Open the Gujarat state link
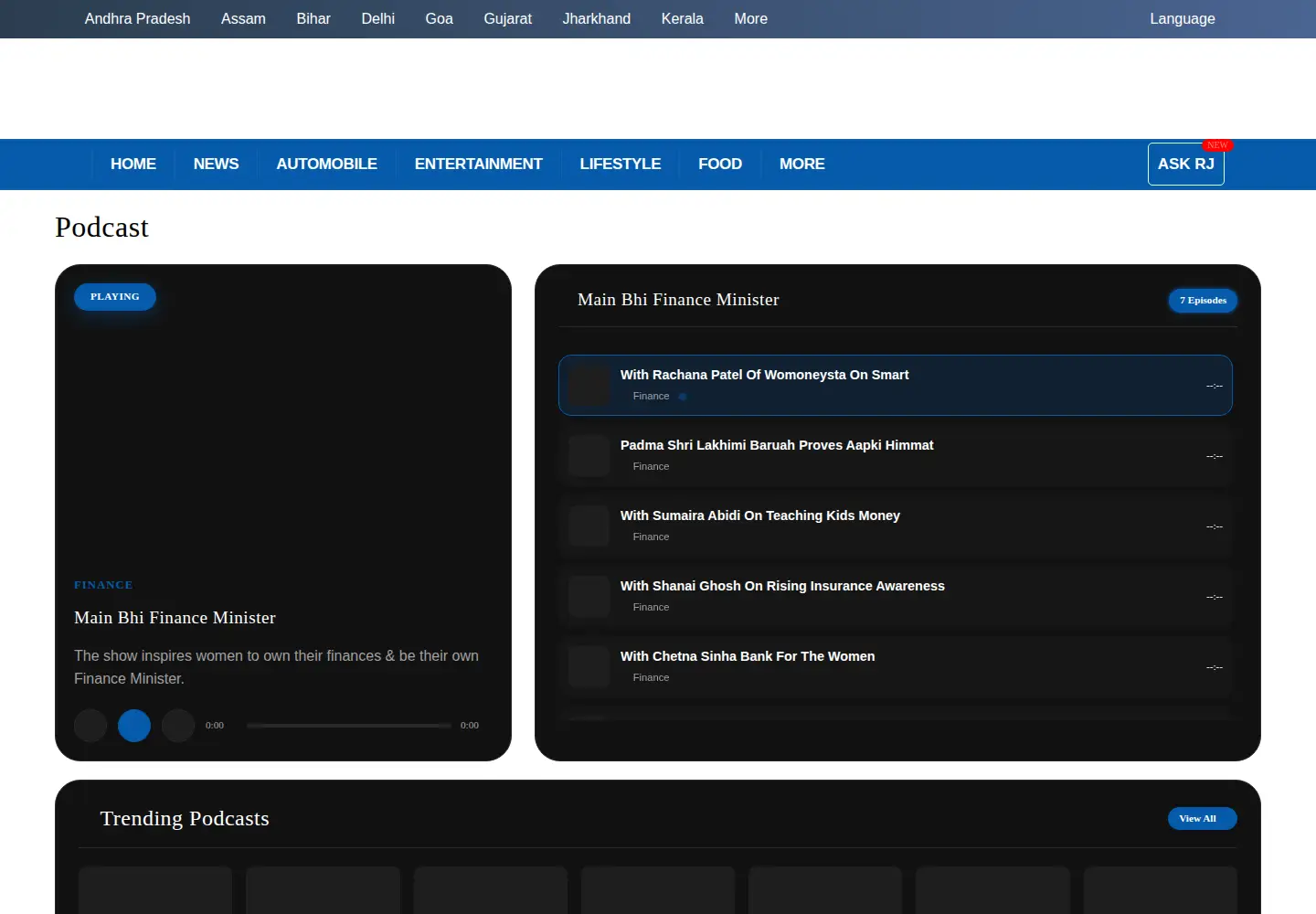Viewport: 1316px width, 914px height. (x=508, y=18)
